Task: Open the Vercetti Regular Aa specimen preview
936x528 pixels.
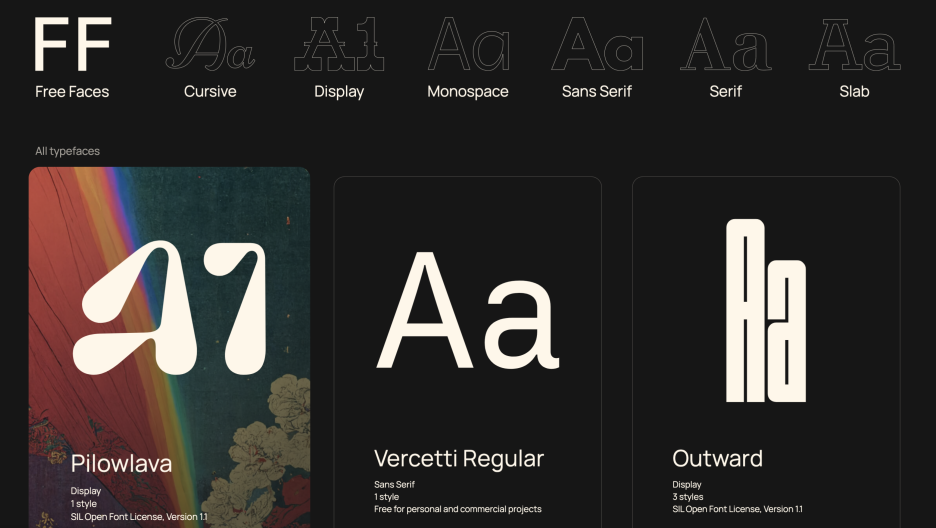Action: (x=467, y=310)
